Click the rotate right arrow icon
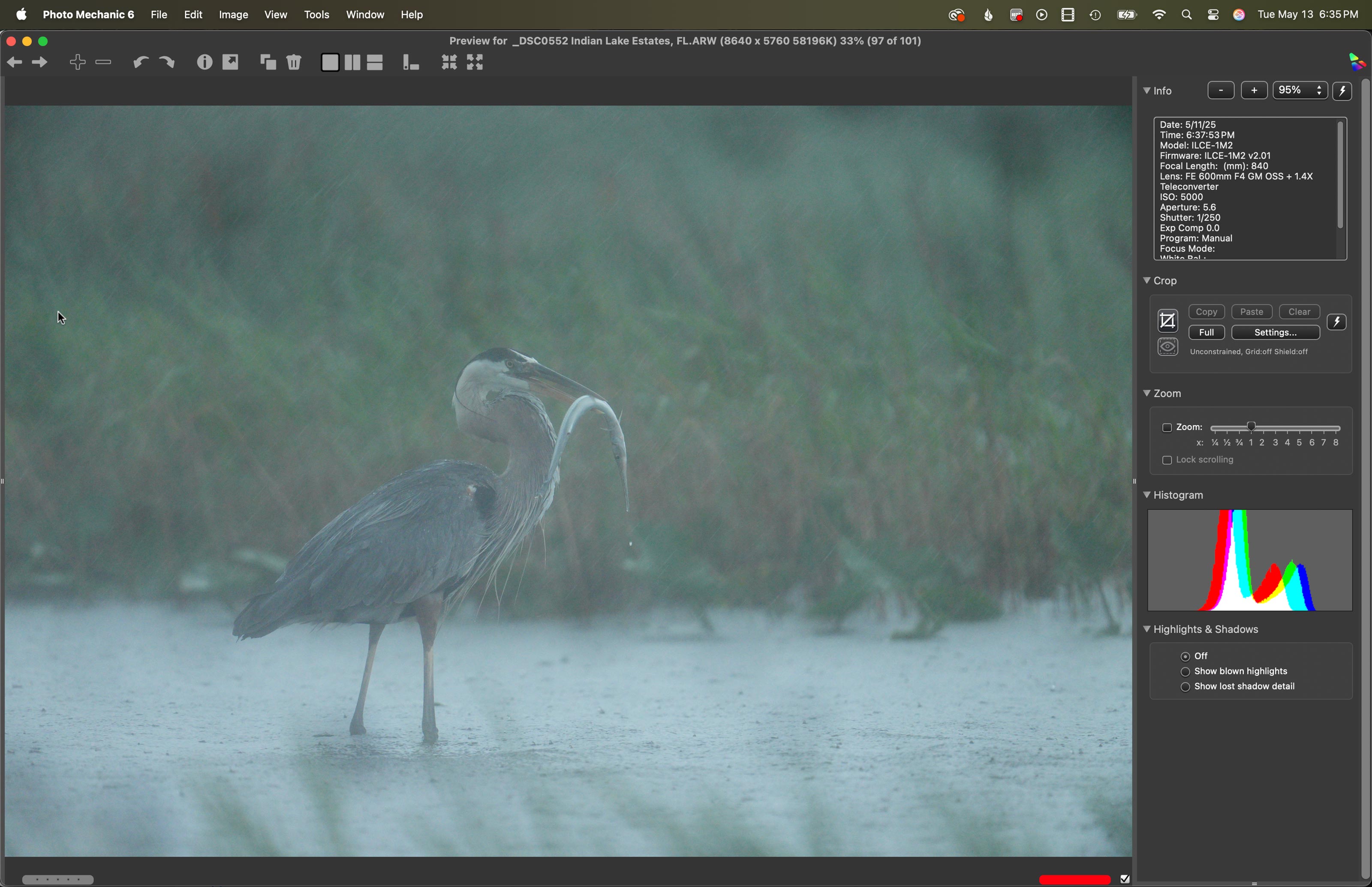 click(x=167, y=62)
